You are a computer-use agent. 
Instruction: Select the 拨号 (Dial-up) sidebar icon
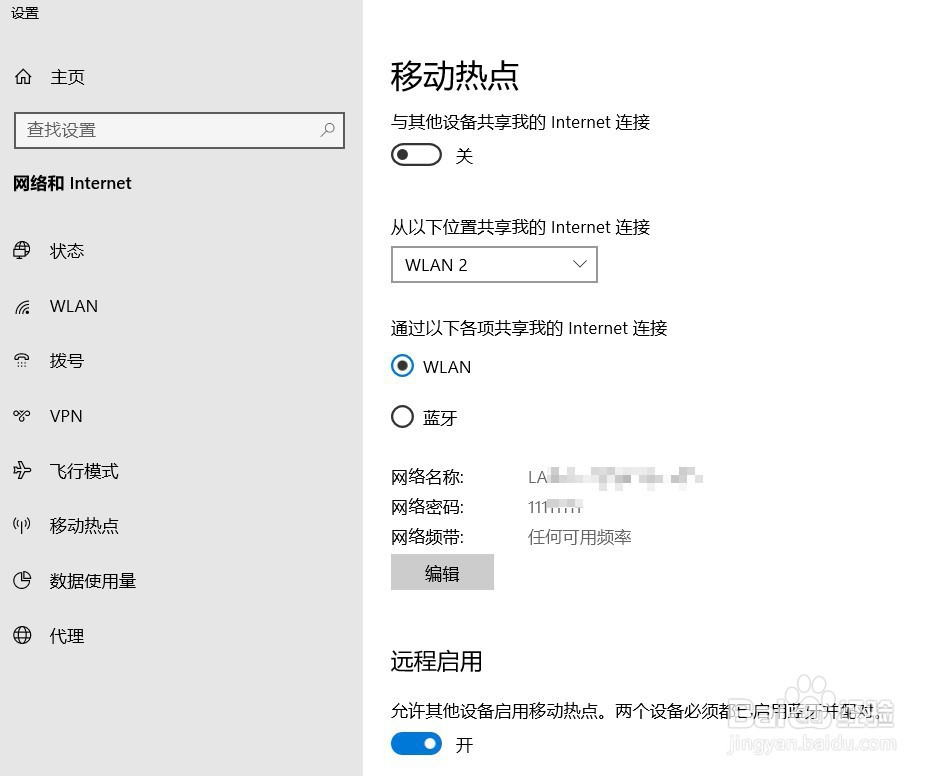22,361
